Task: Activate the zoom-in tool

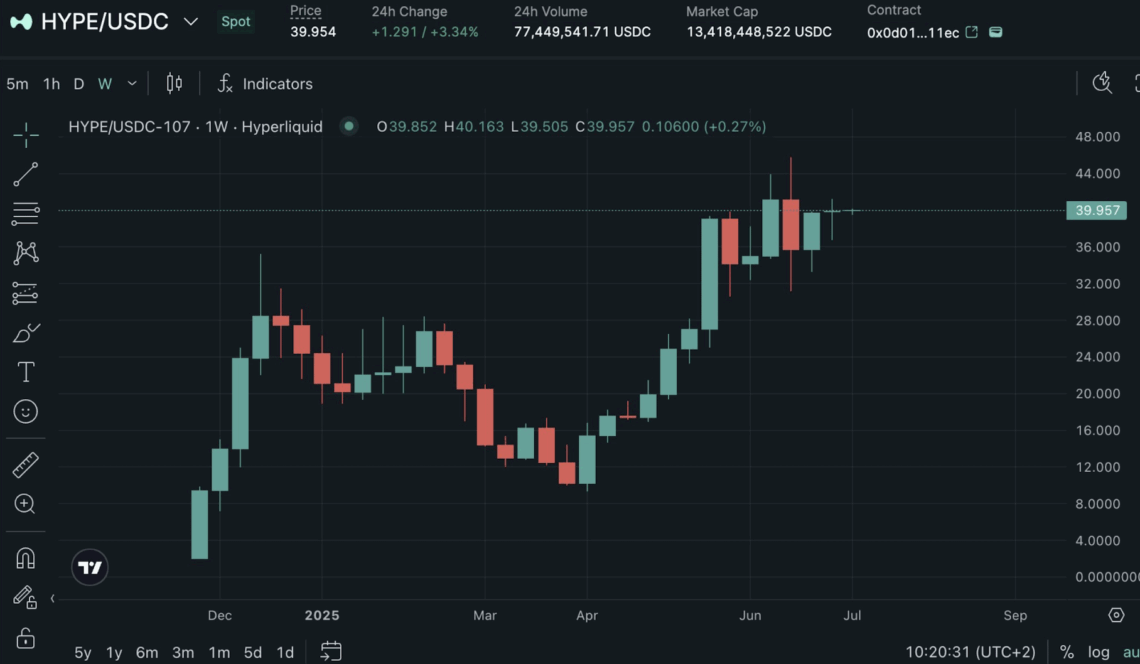Action: pos(25,505)
